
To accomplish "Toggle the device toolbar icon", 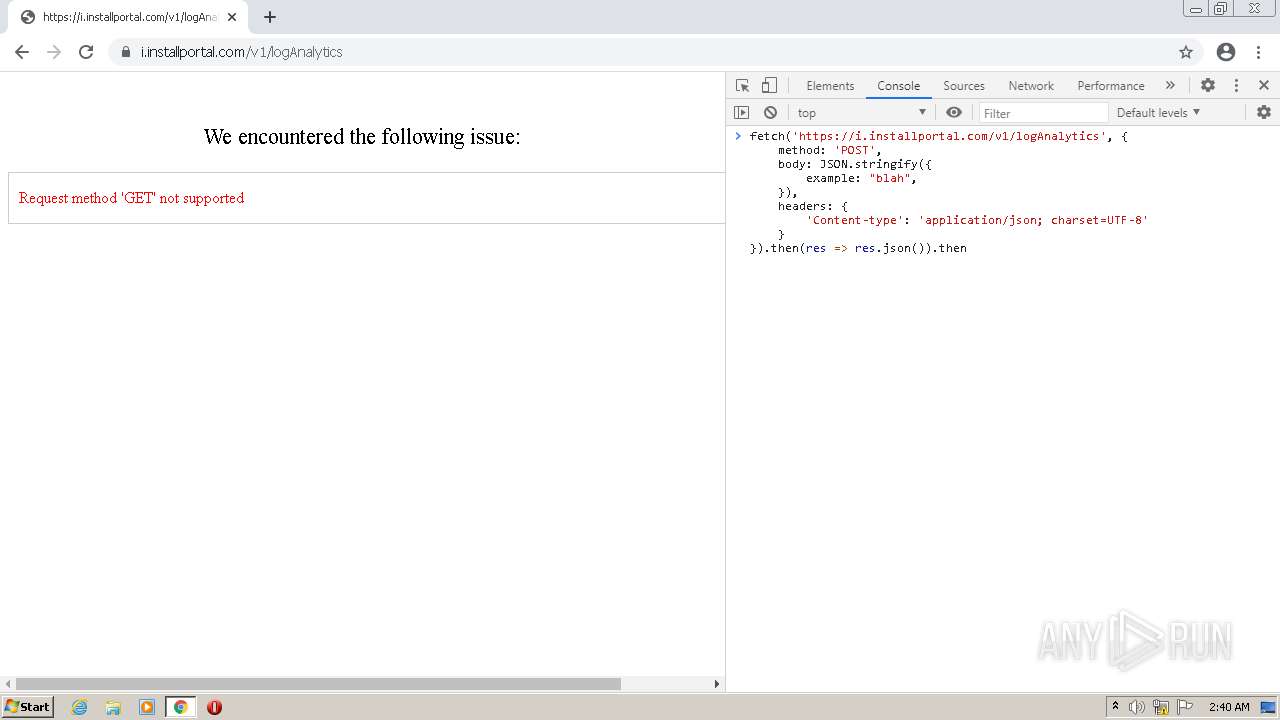I will click(x=769, y=86).
